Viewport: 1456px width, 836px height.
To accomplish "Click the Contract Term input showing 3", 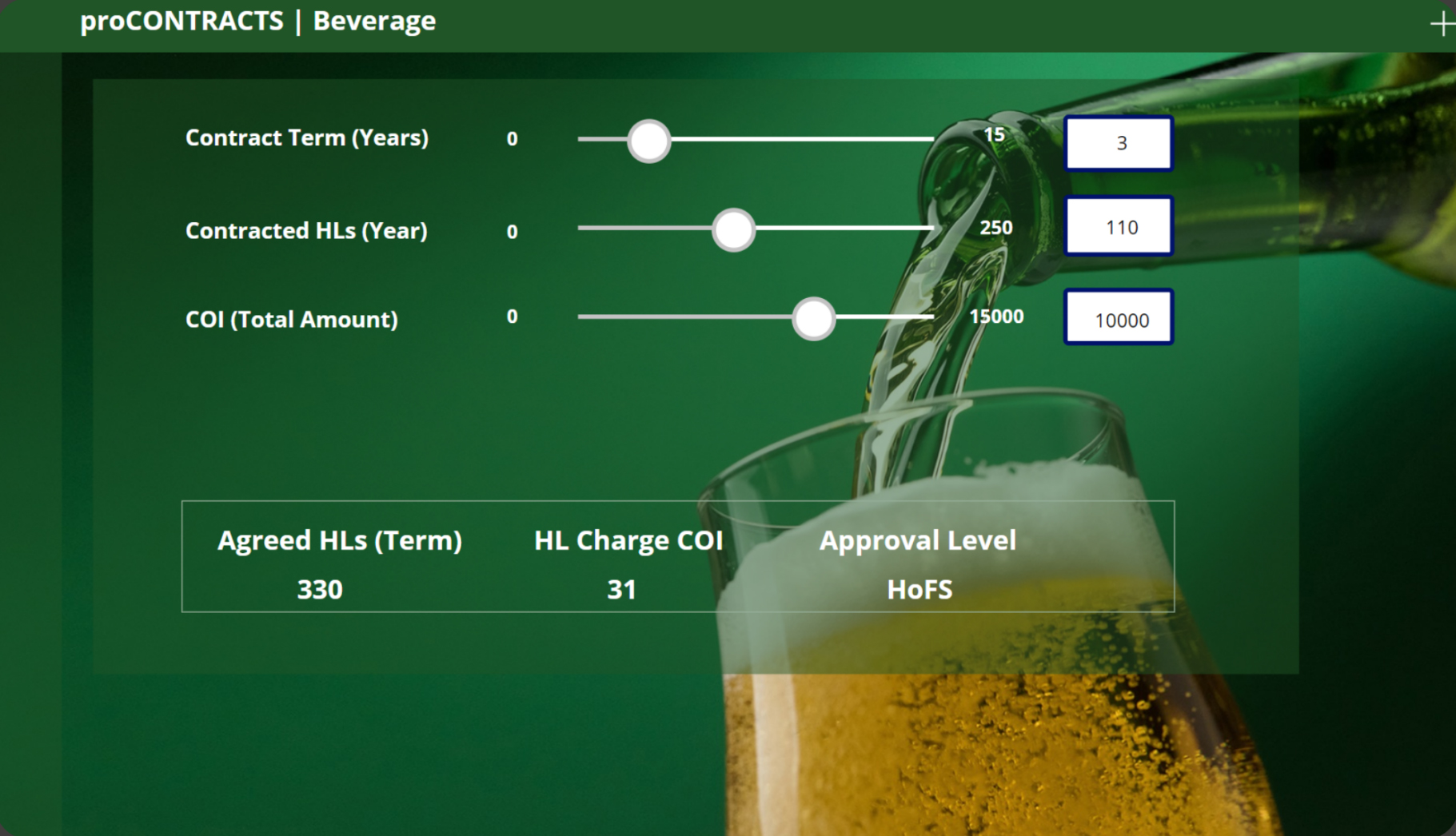I will [x=1119, y=143].
